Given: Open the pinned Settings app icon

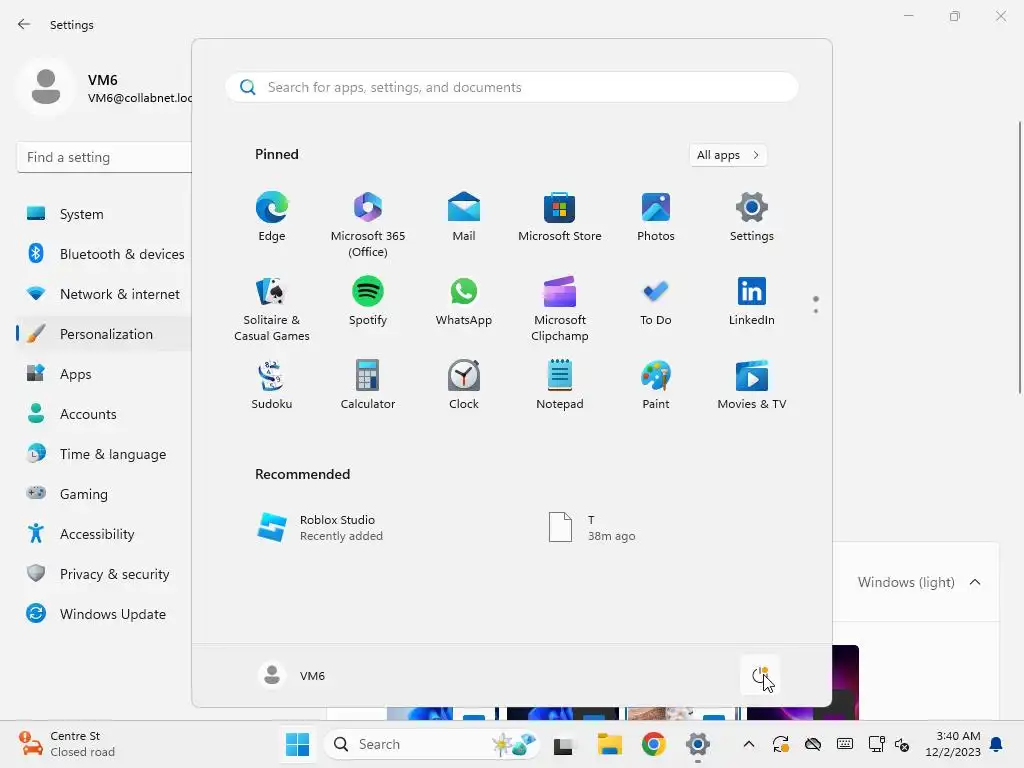Looking at the screenshot, I should (x=752, y=217).
